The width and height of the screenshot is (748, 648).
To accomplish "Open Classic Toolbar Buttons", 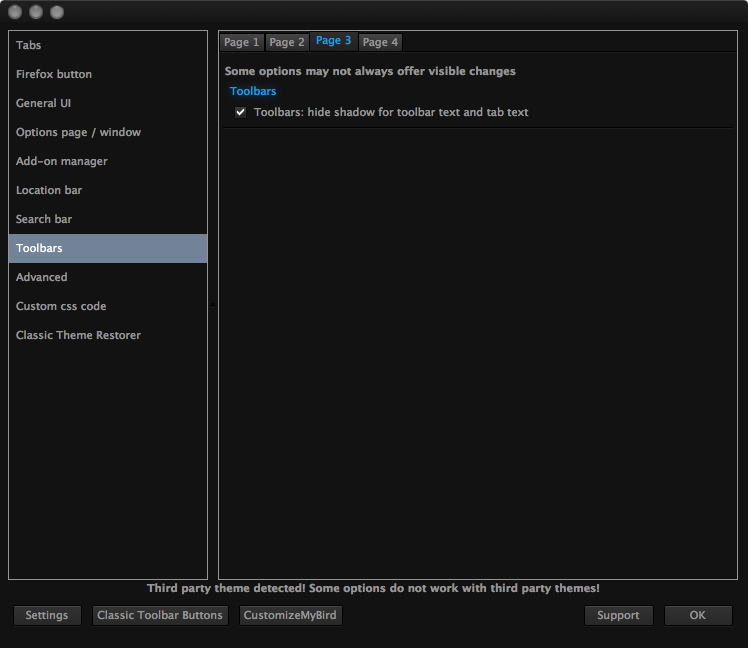I will [160, 616].
